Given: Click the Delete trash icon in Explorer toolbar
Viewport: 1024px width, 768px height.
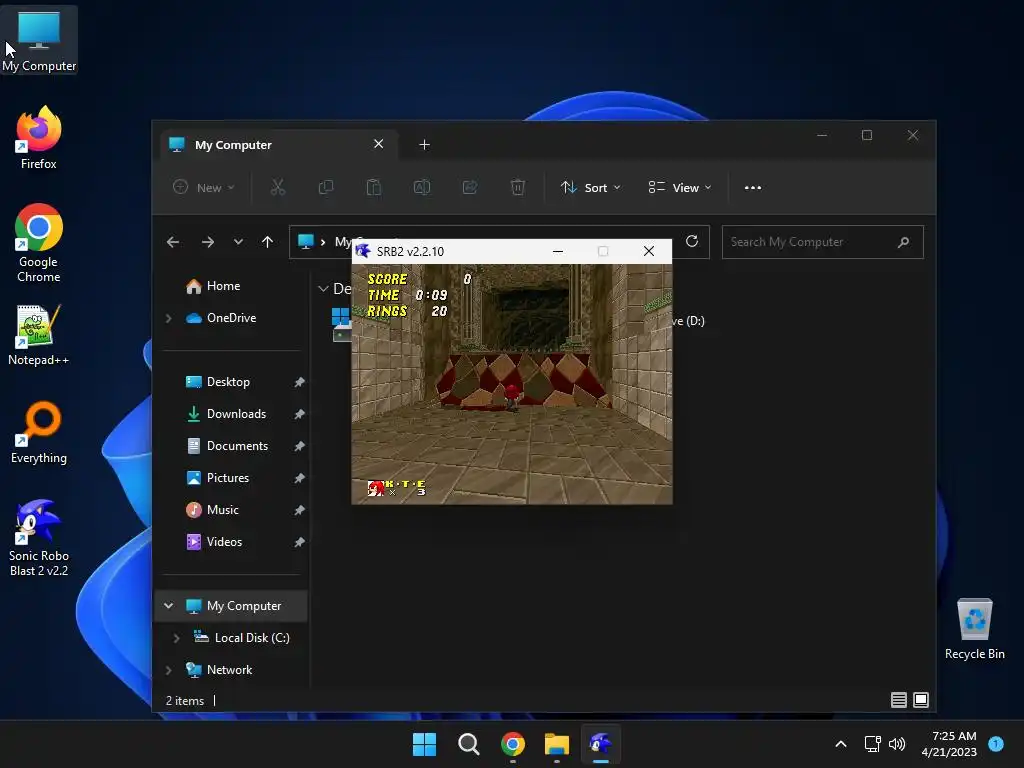Looking at the screenshot, I should click(517, 187).
